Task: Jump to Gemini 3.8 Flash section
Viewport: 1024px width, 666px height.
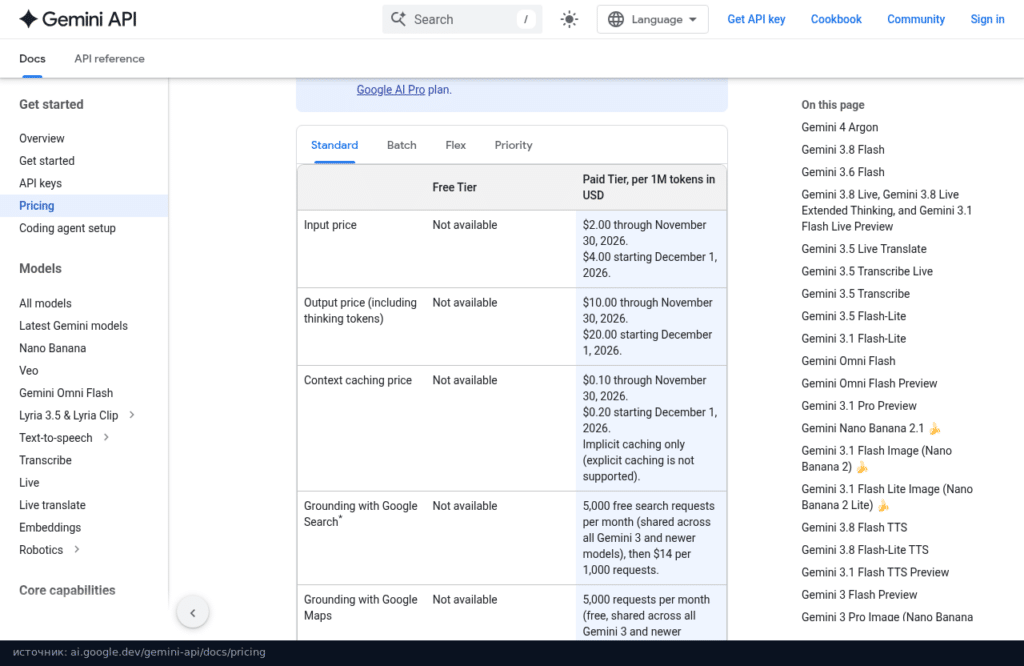Action: click(843, 150)
